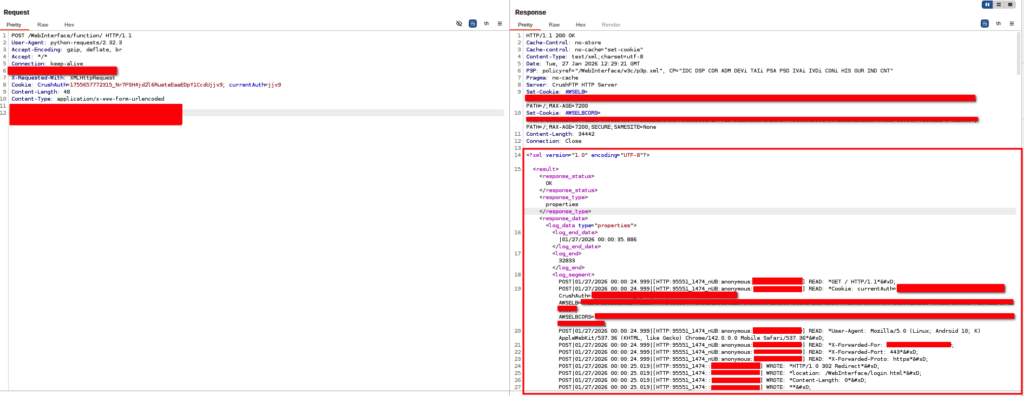
Task: Click the '<log_data type="properties">' tag
Action: (x=592, y=225)
